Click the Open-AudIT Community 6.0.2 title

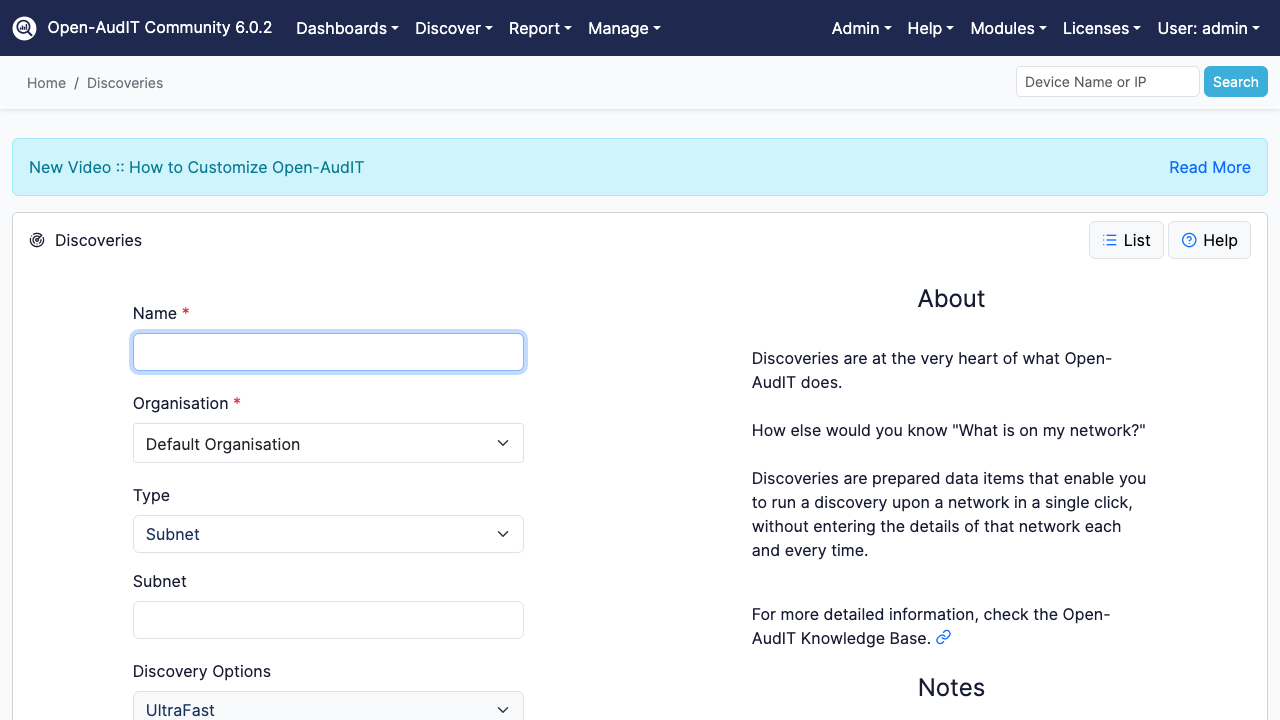coord(160,27)
